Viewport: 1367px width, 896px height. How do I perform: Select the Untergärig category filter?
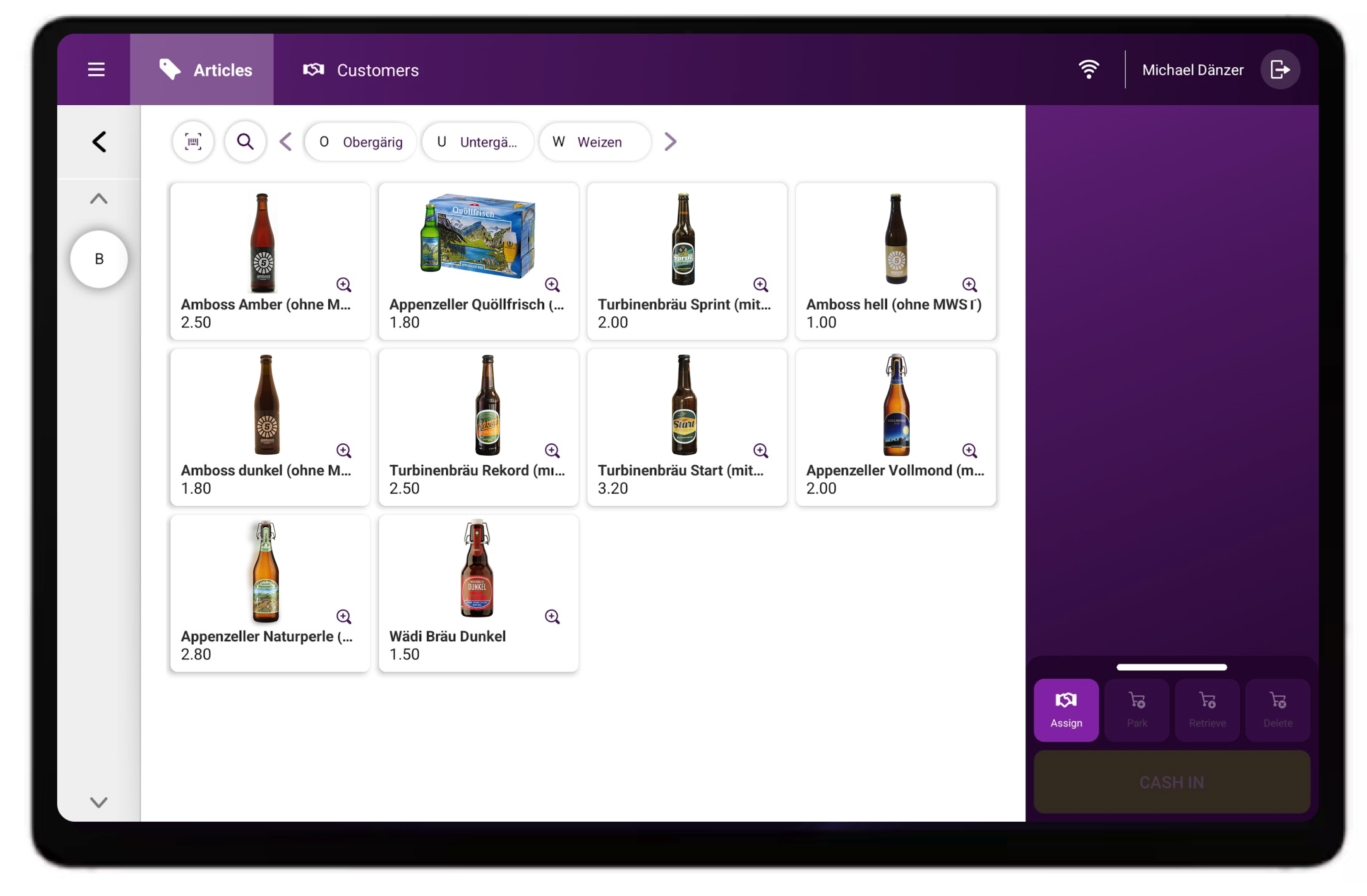click(477, 142)
